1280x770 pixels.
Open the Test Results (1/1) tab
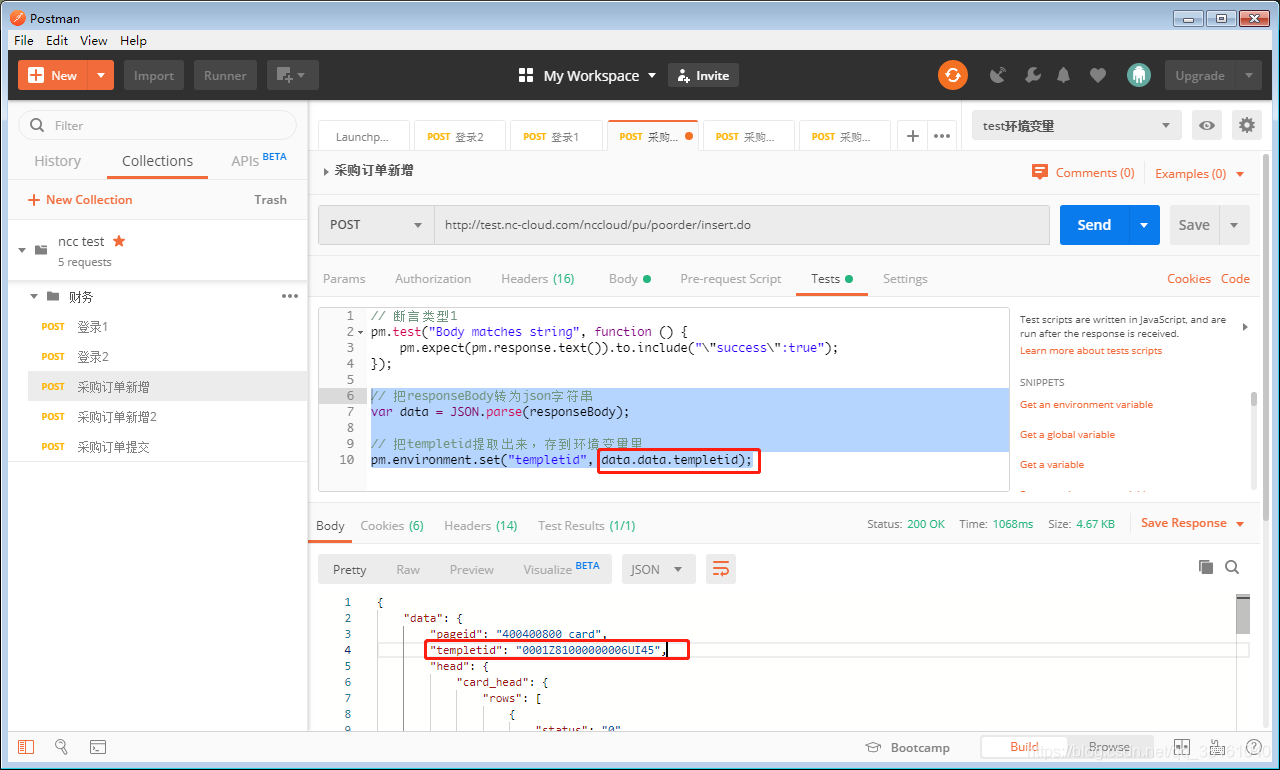pos(586,525)
